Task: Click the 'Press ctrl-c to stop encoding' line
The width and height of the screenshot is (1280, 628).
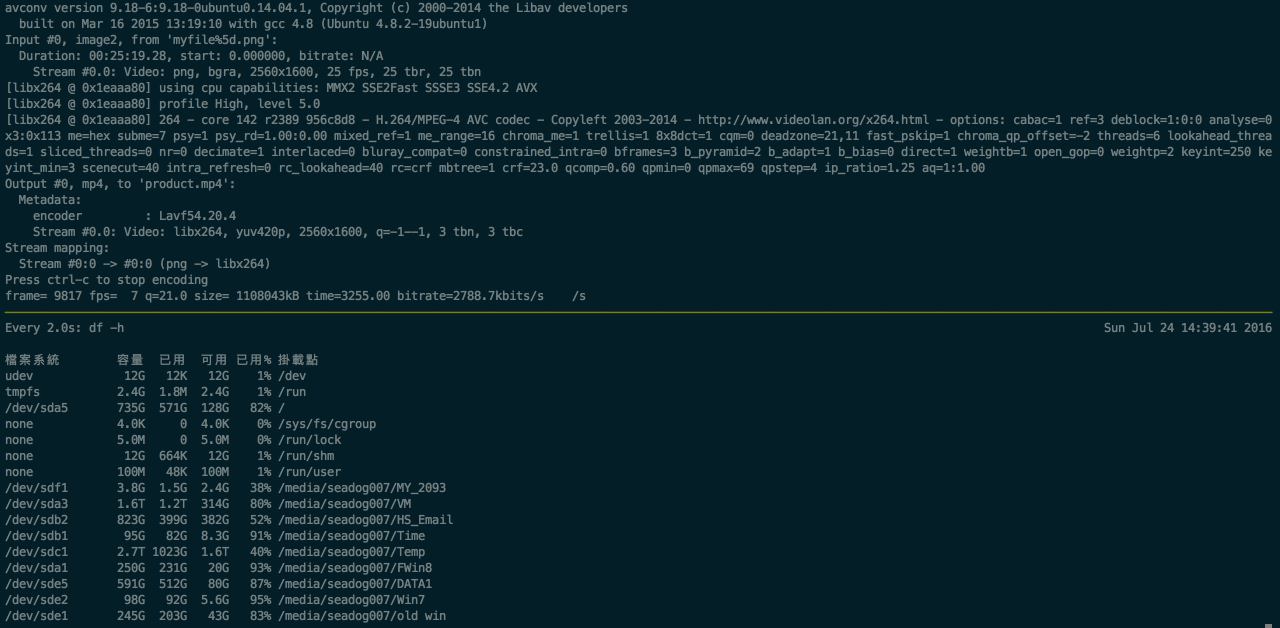Action: (107, 280)
